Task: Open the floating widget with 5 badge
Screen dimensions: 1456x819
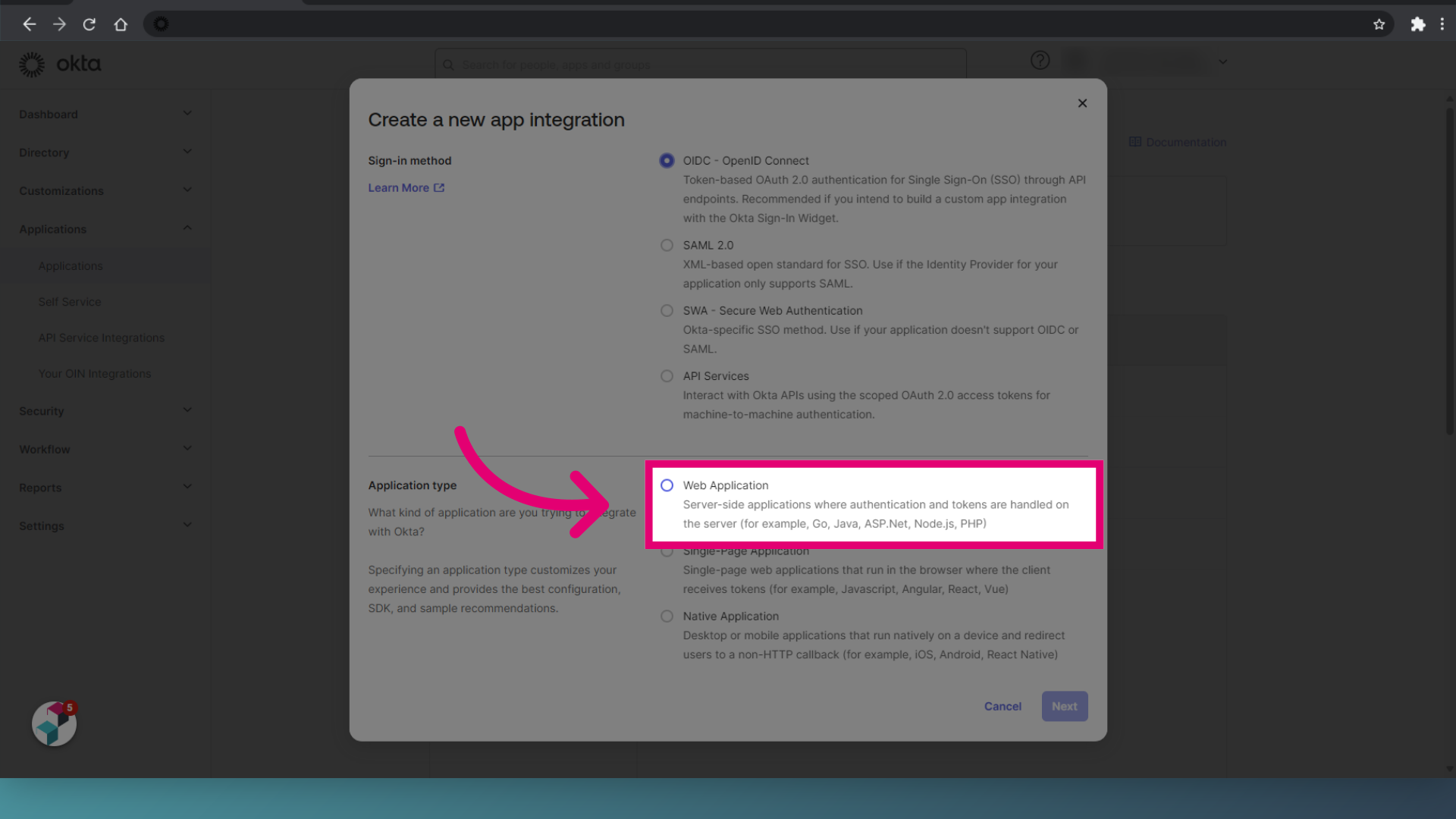Action: (54, 723)
